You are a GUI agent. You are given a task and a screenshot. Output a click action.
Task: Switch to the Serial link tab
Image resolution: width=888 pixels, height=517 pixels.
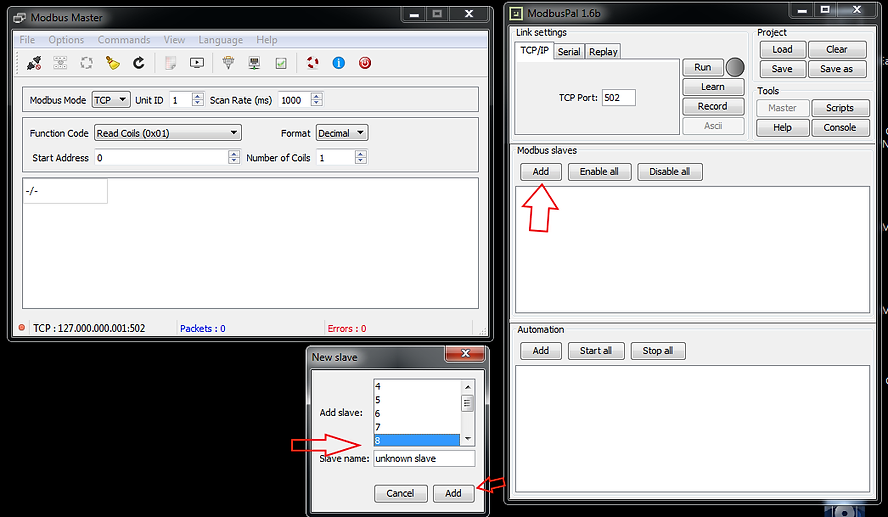click(569, 52)
